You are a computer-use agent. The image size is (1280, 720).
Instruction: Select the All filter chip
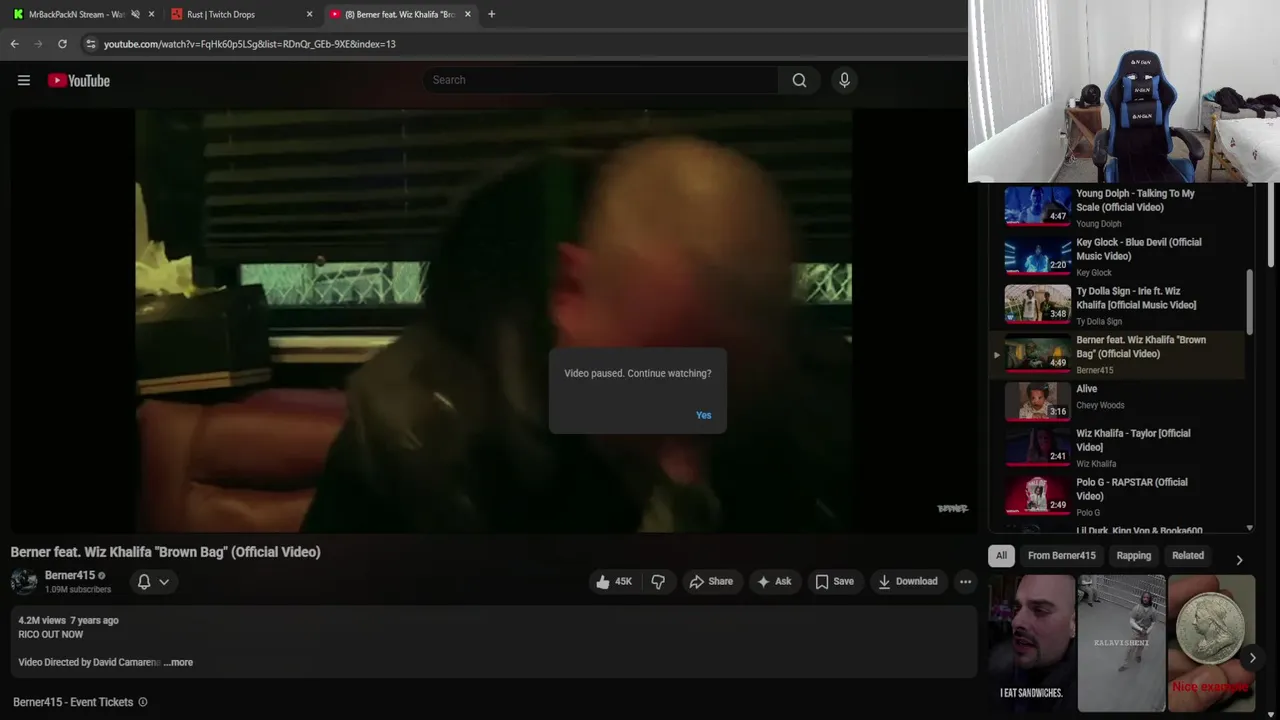pyautogui.click(x=1001, y=555)
